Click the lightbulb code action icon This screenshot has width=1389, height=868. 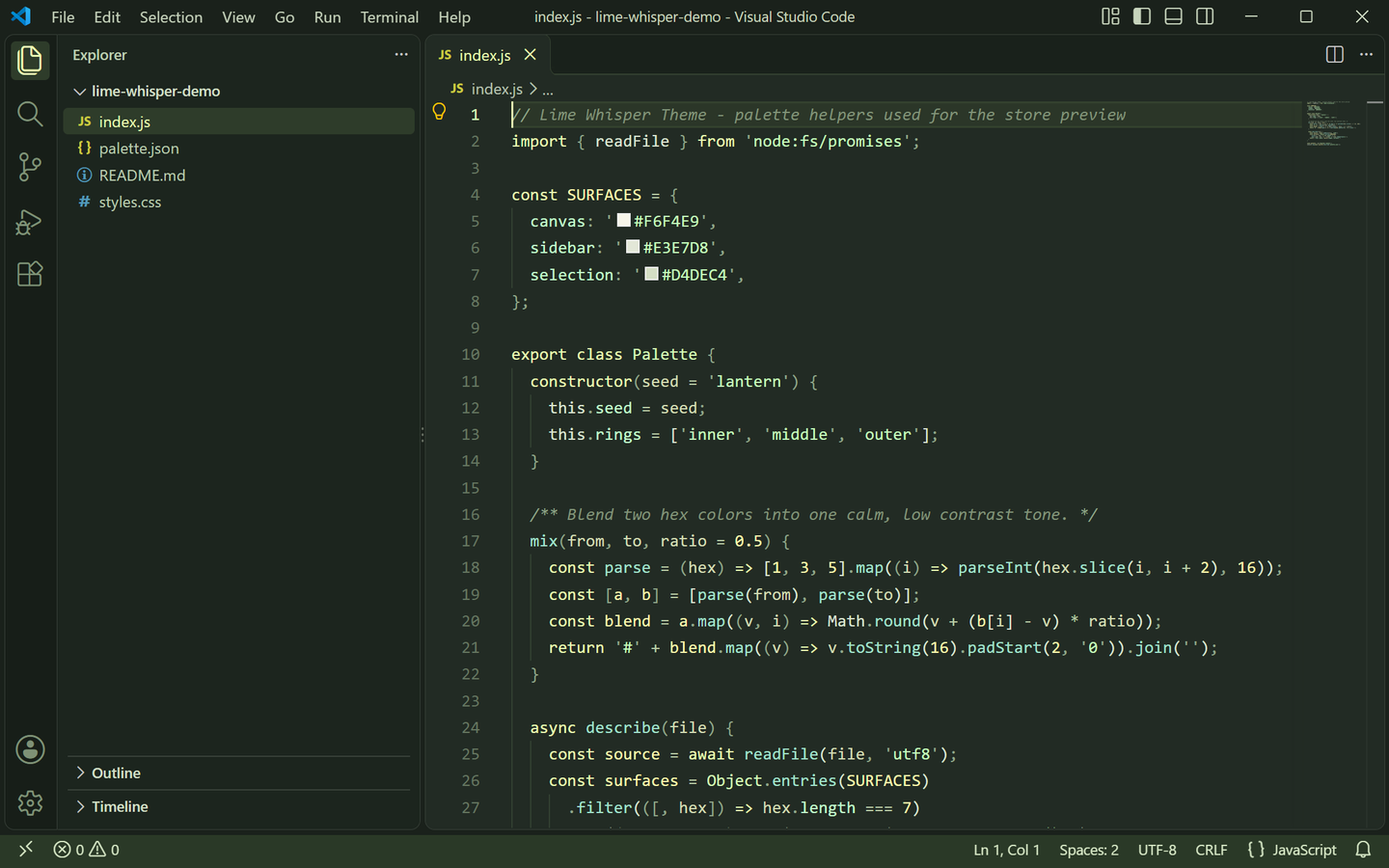point(439,112)
